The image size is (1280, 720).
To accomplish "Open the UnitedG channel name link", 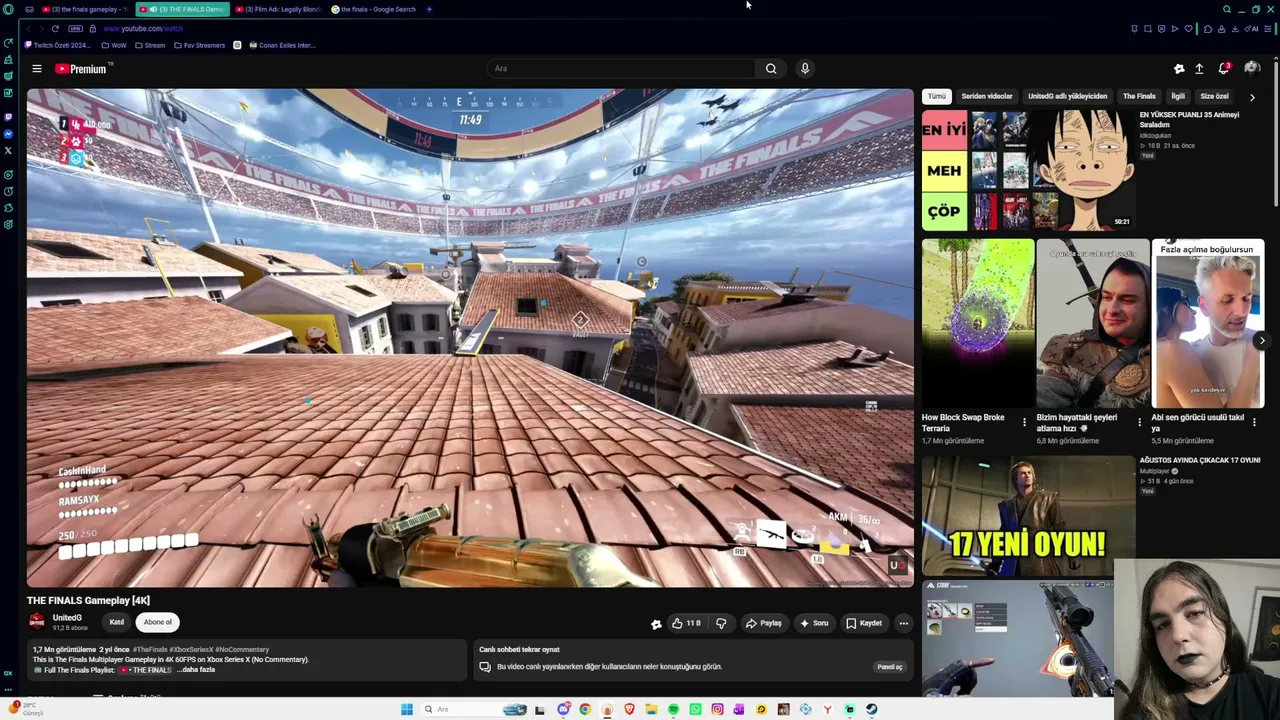I will click(x=67, y=618).
